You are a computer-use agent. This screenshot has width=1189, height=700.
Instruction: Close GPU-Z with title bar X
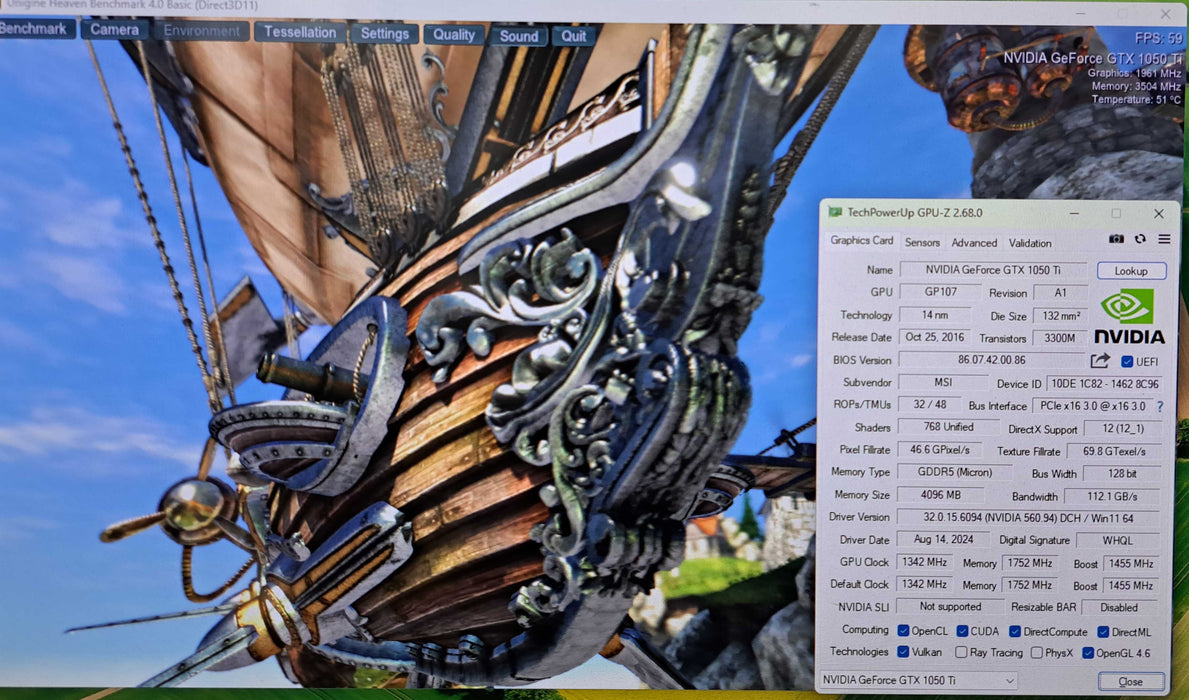[x=1159, y=214]
